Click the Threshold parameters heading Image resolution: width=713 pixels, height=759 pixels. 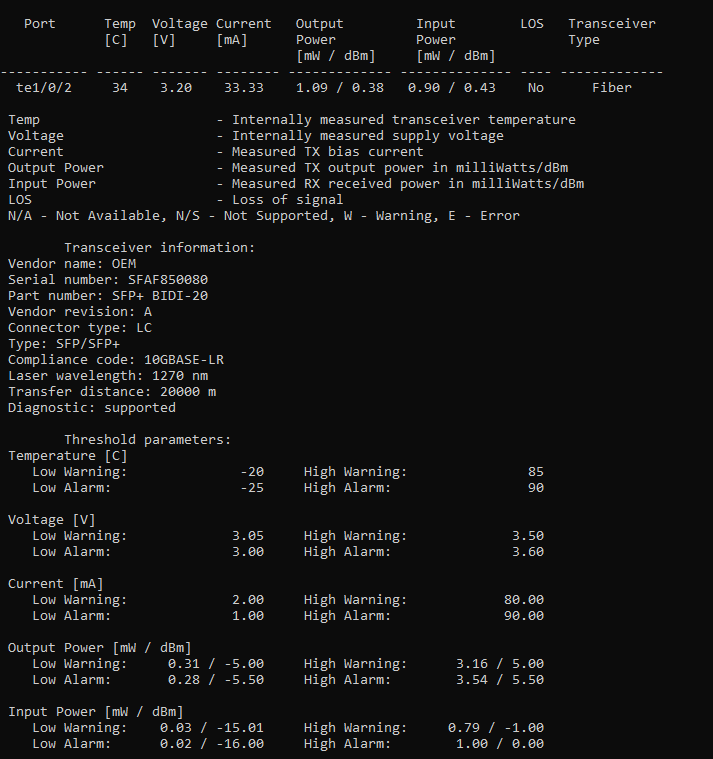coord(148,439)
